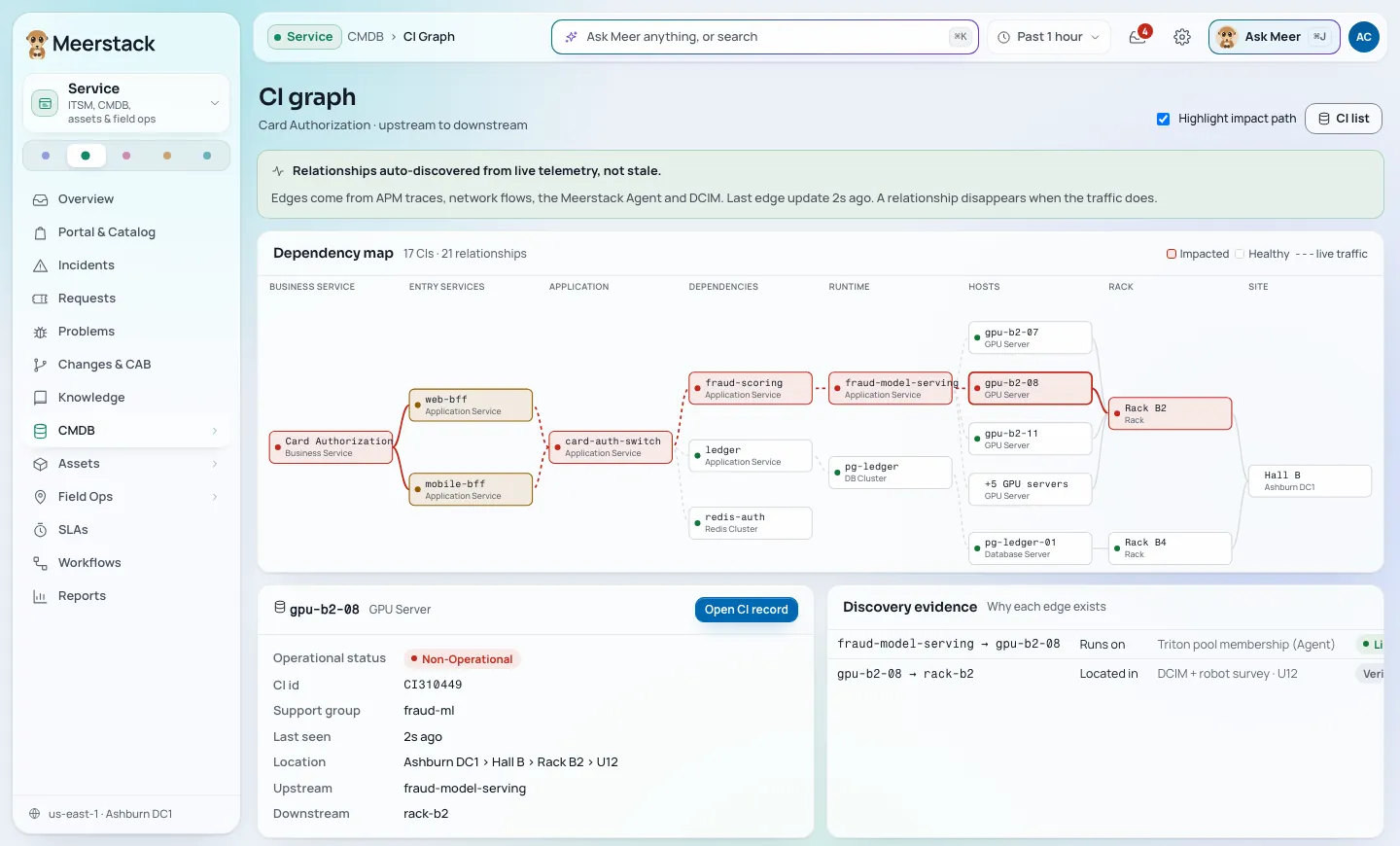
Task: Select Knowledge in sidebar
Action: pos(126,398)
